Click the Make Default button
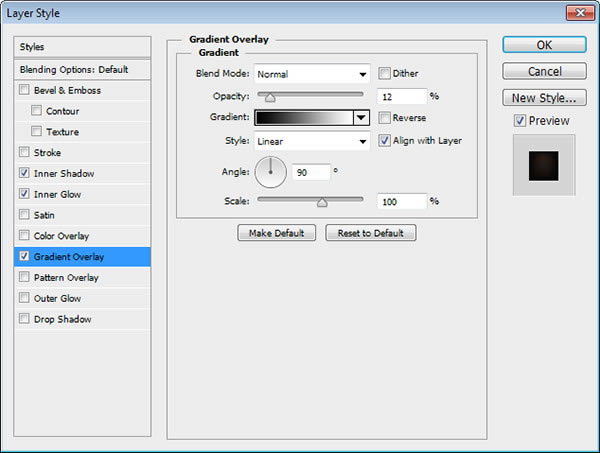 pos(277,233)
